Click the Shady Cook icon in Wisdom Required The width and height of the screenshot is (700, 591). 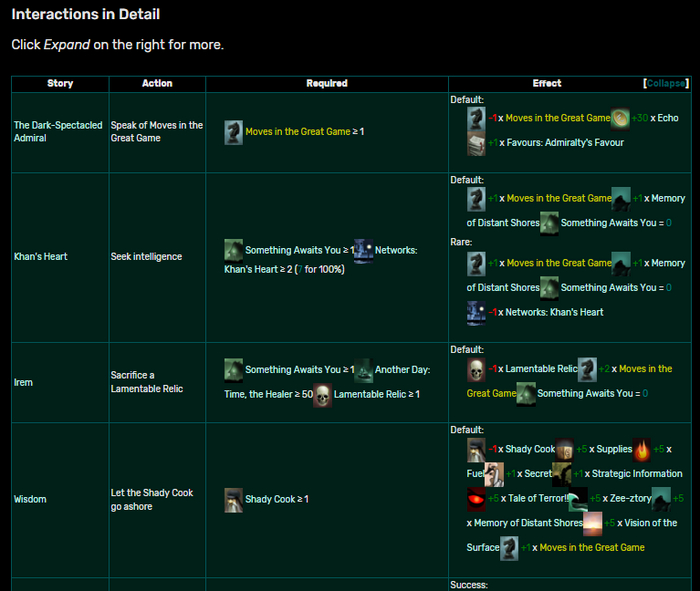[x=233, y=500]
